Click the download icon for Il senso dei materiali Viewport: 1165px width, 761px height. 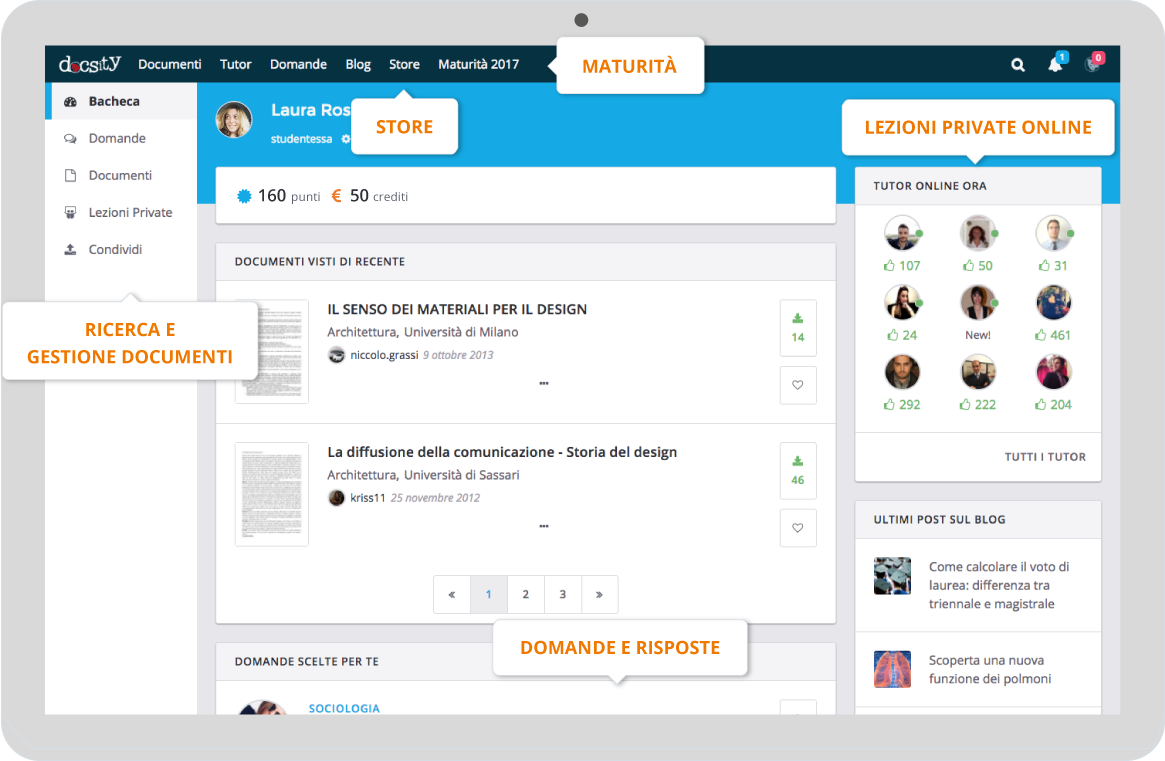pos(798,319)
